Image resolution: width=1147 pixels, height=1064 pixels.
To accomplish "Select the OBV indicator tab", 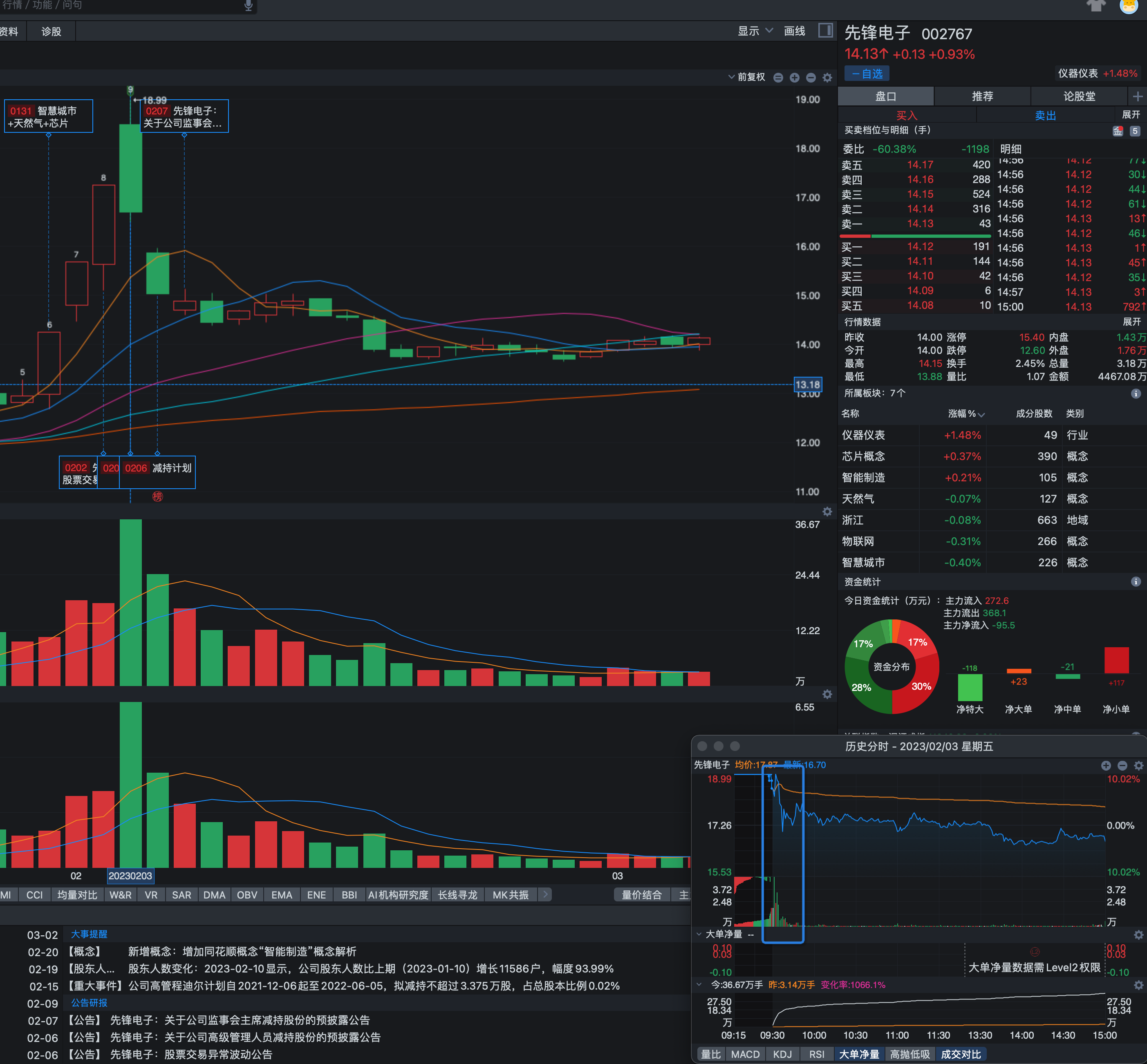I will tap(246, 895).
